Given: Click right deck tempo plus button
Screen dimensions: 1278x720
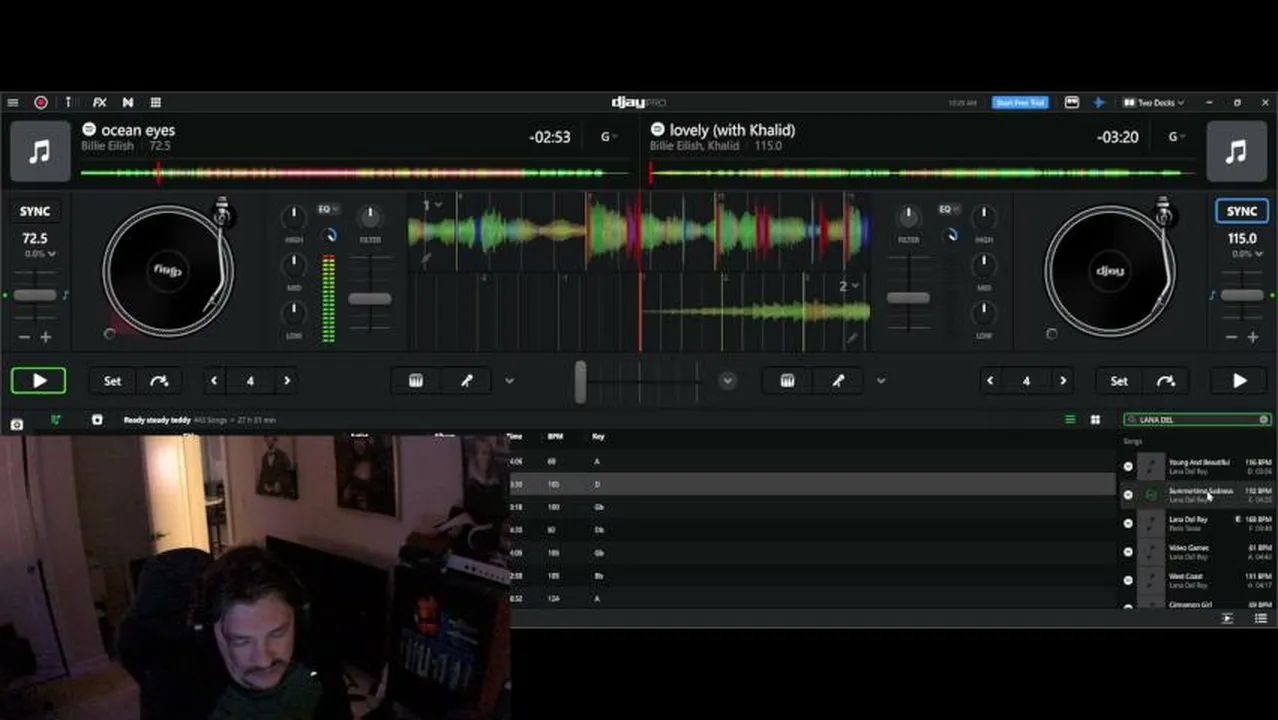Looking at the screenshot, I should tap(1253, 338).
